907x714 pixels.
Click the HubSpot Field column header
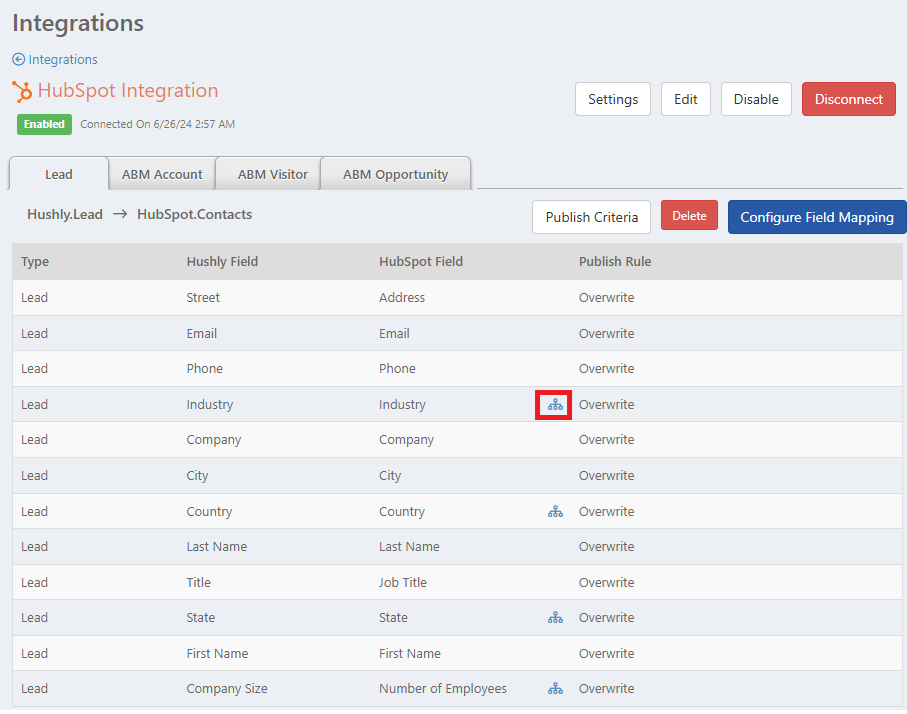(421, 262)
